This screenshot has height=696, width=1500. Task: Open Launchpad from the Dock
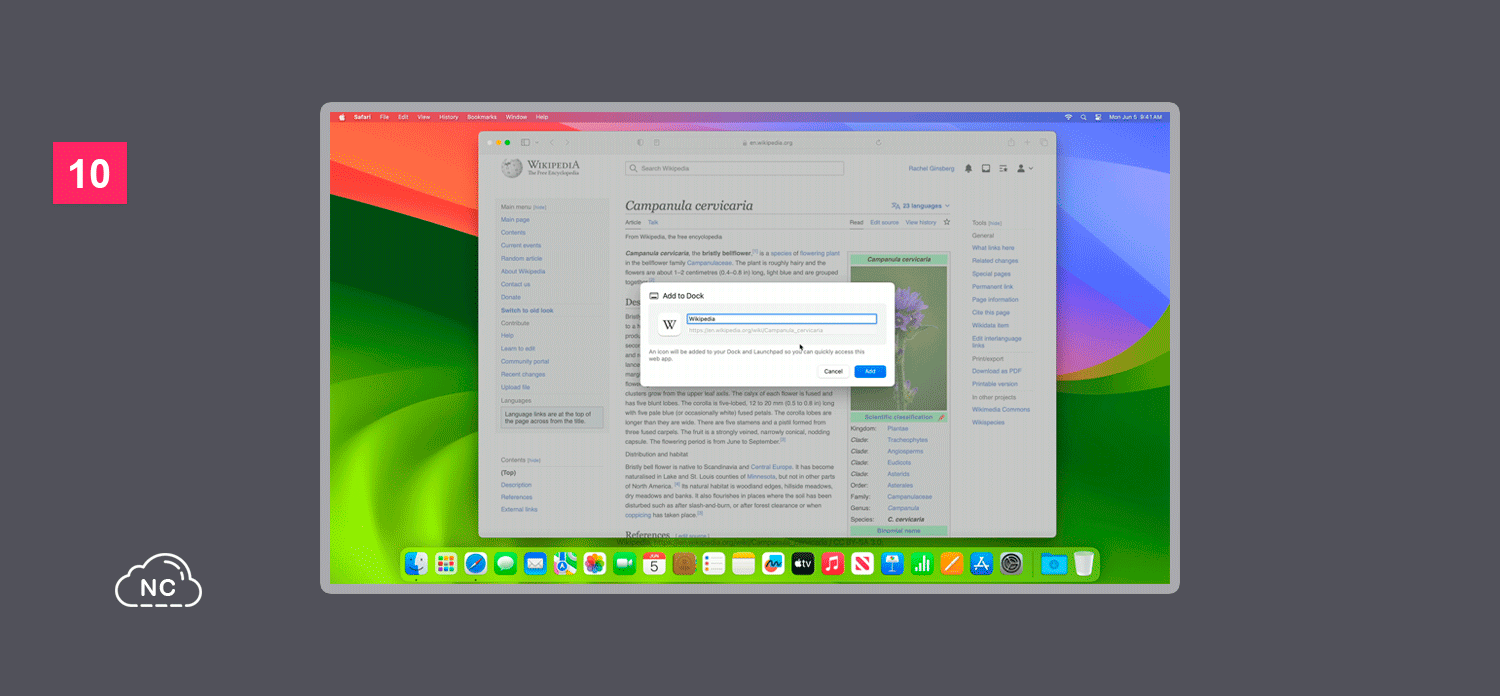tap(446, 564)
